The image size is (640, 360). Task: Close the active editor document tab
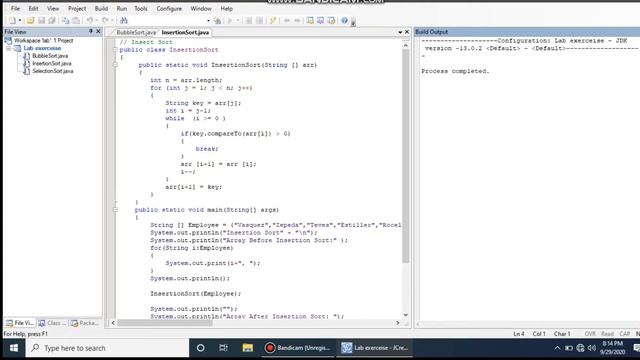(x=407, y=32)
